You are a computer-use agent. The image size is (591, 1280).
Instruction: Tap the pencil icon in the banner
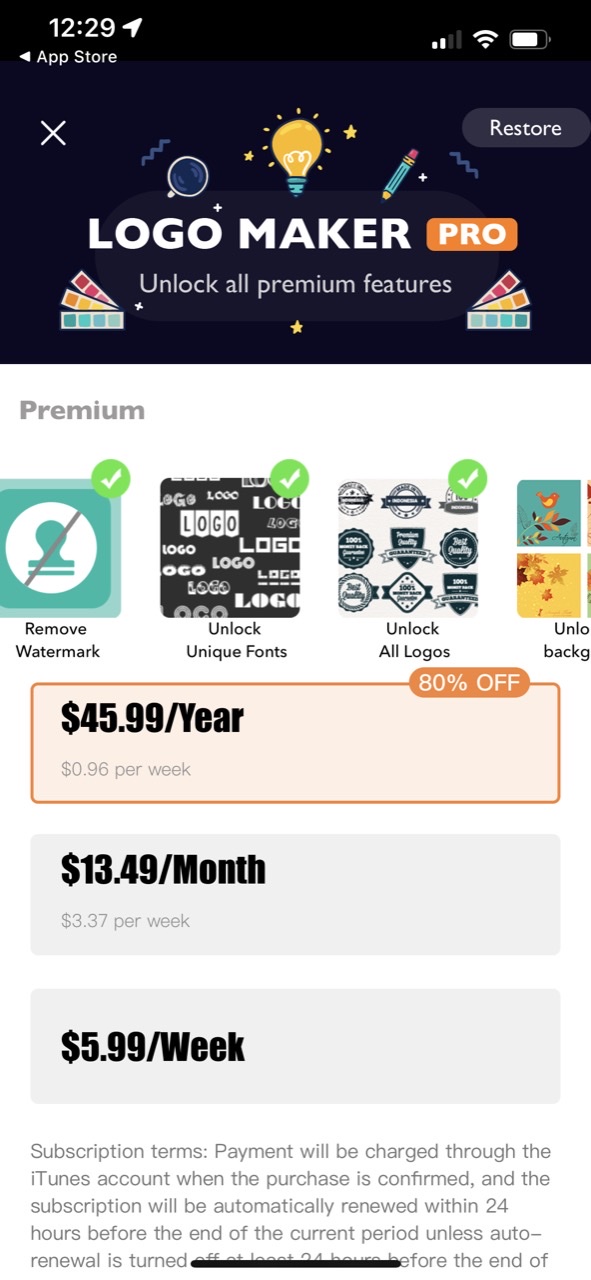click(x=400, y=174)
